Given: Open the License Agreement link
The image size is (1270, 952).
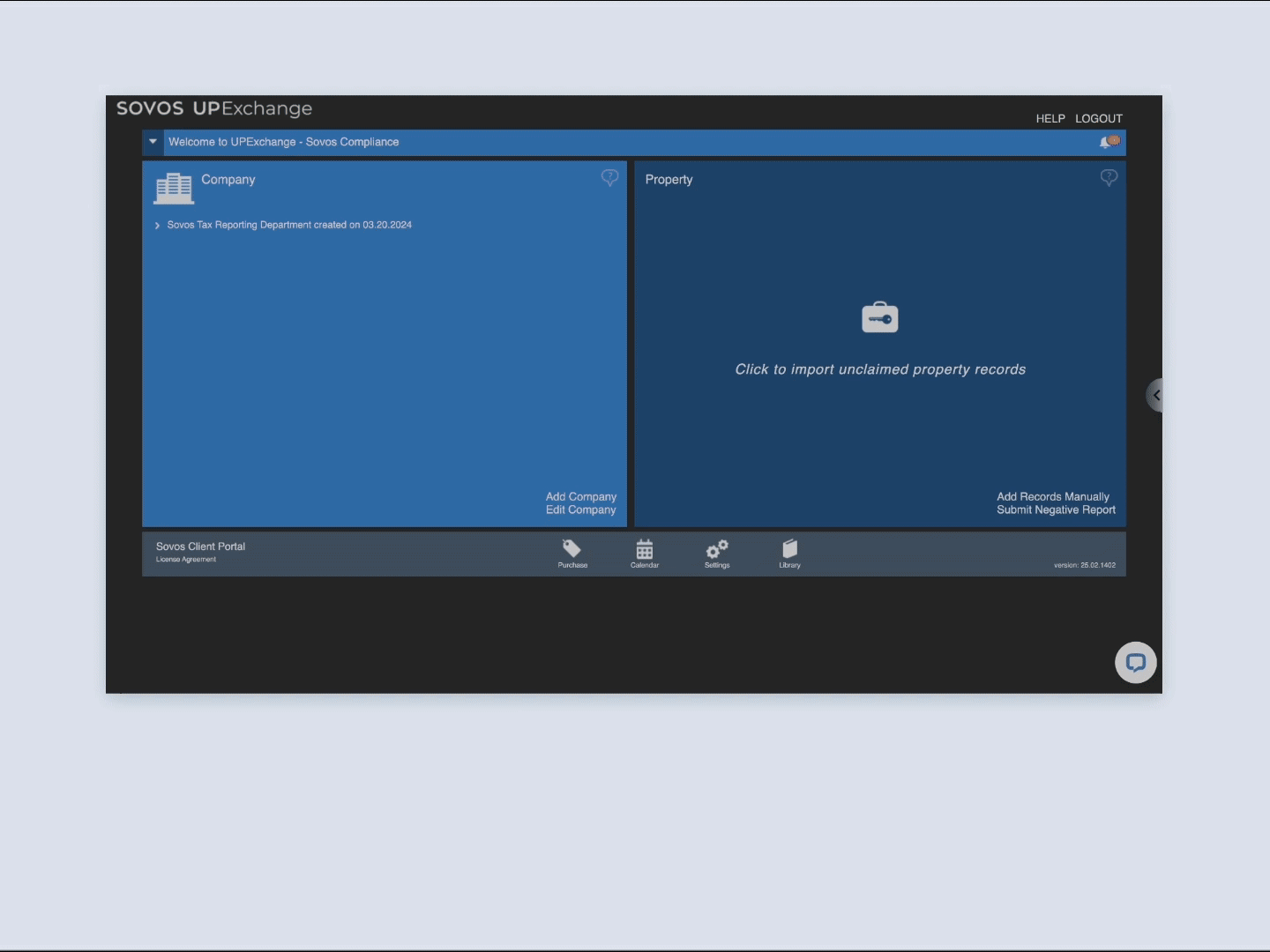Looking at the screenshot, I should coord(186,559).
